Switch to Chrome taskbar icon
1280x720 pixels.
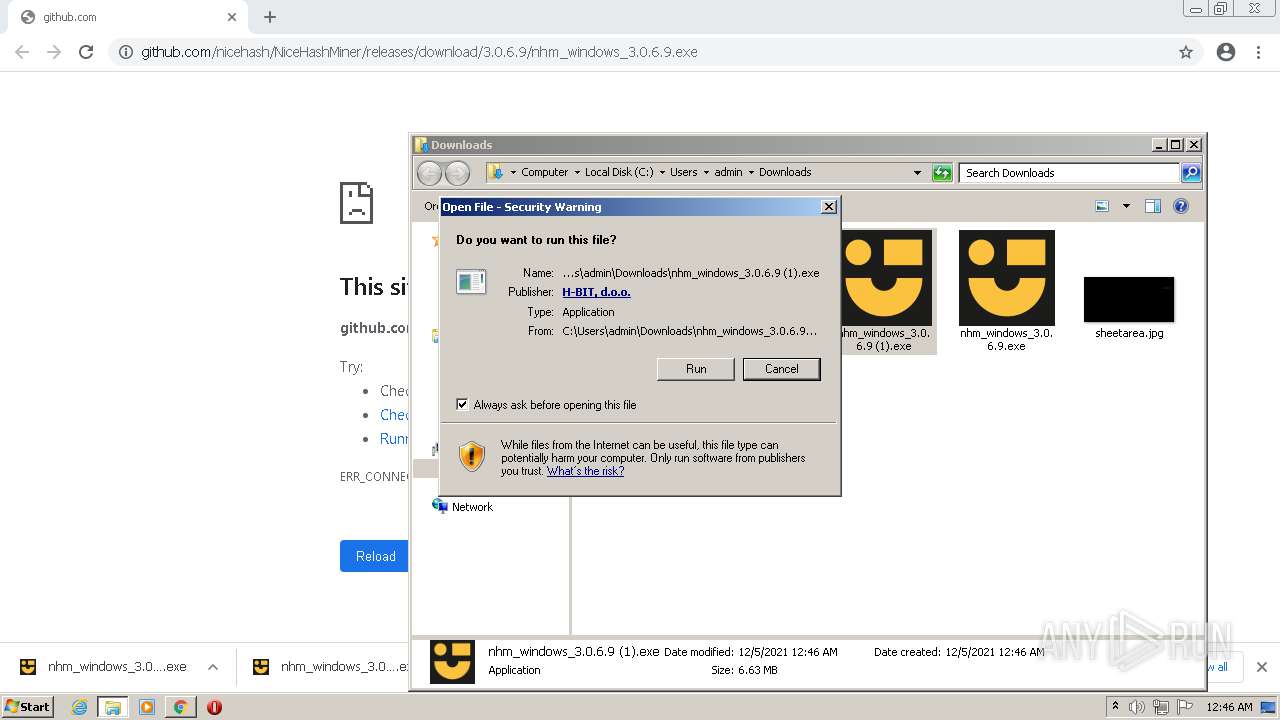[x=180, y=707]
